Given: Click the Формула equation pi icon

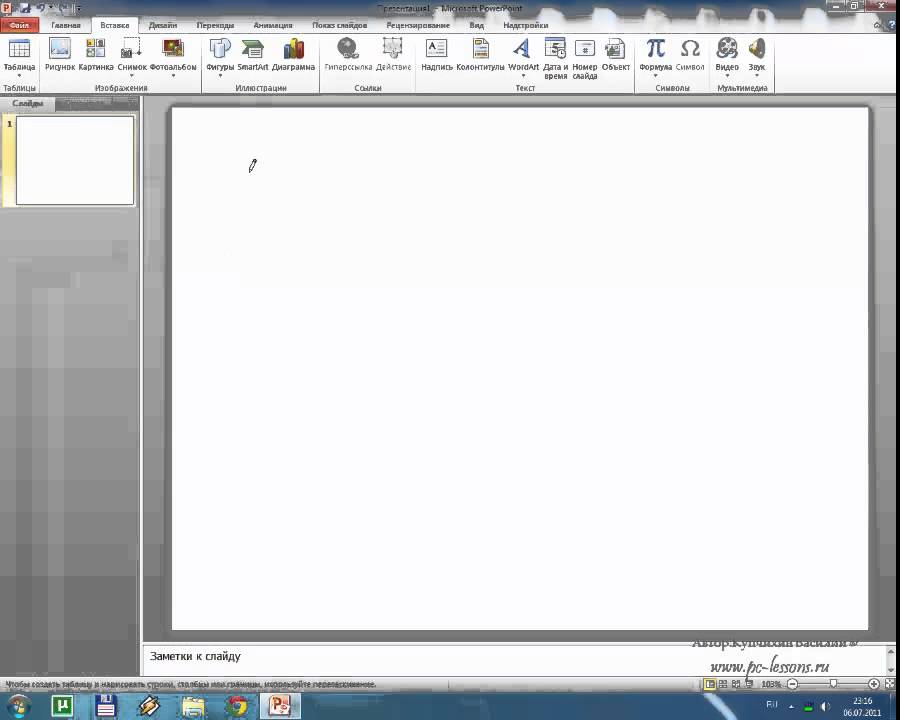Looking at the screenshot, I should coord(655,48).
